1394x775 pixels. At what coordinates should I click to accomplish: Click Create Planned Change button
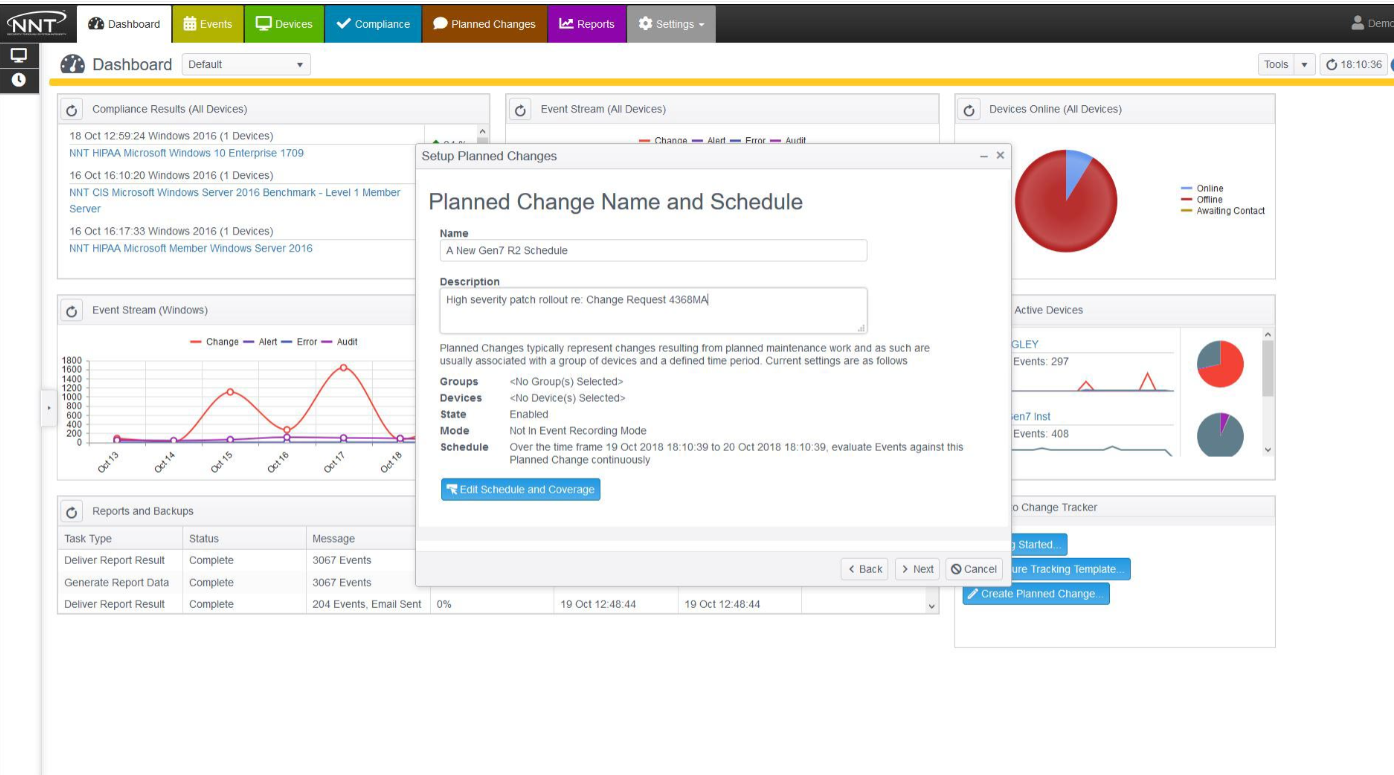[1036, 594]
